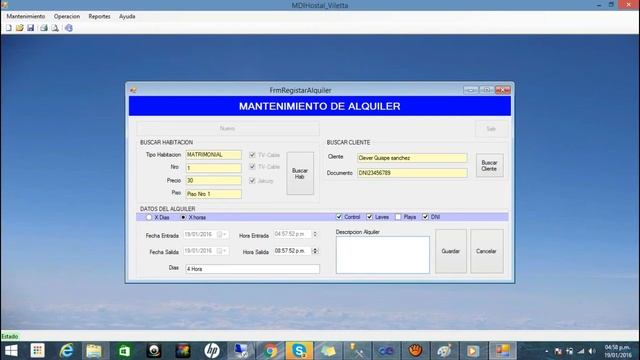This screenshot has height=360, width=640.
Task: Click the Piso field showing Piso Nro 1
Action: click(x=213, y=194)
